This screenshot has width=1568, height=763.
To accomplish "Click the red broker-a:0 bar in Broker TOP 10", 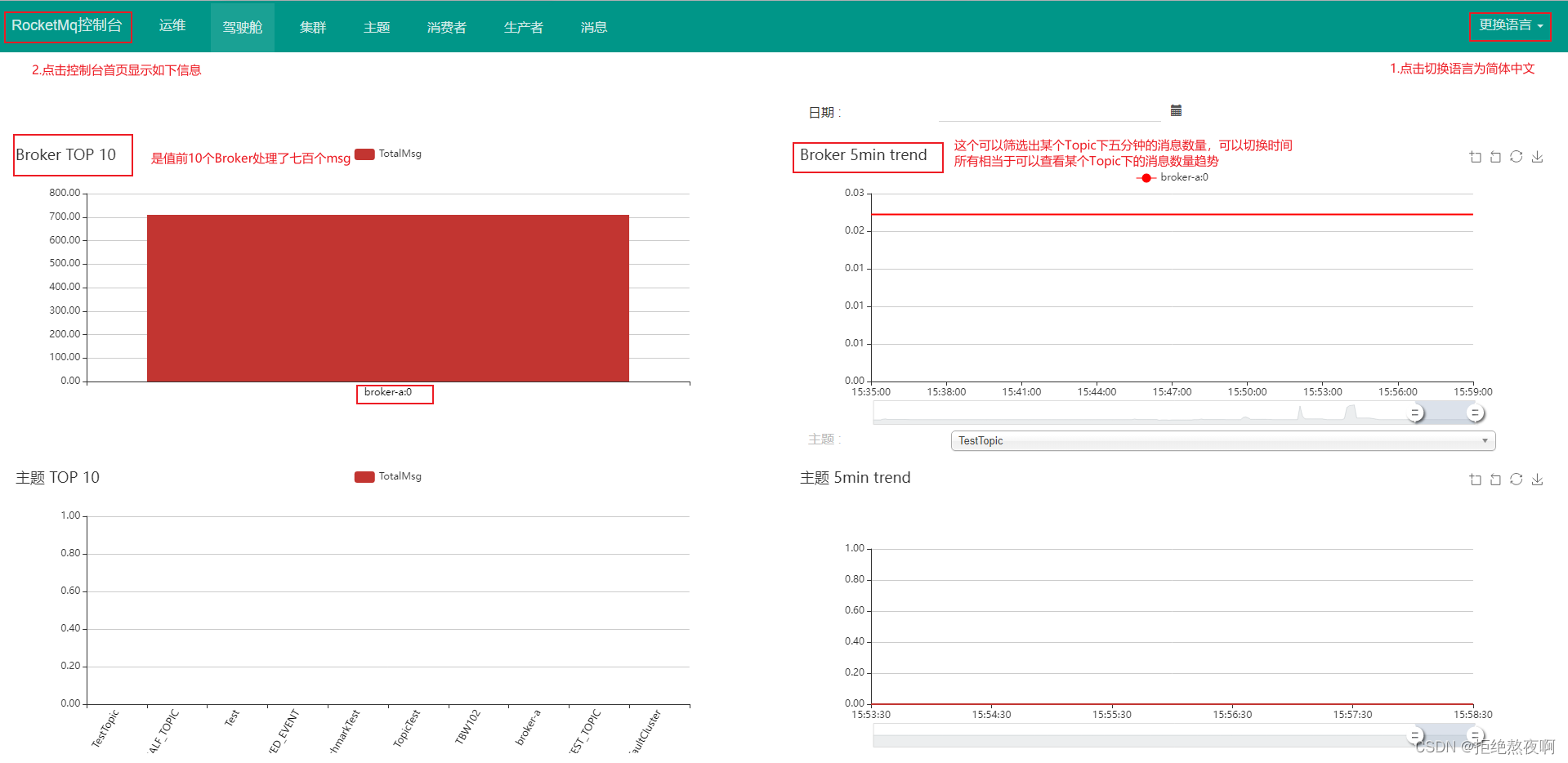I will click(x=388, y=298).
